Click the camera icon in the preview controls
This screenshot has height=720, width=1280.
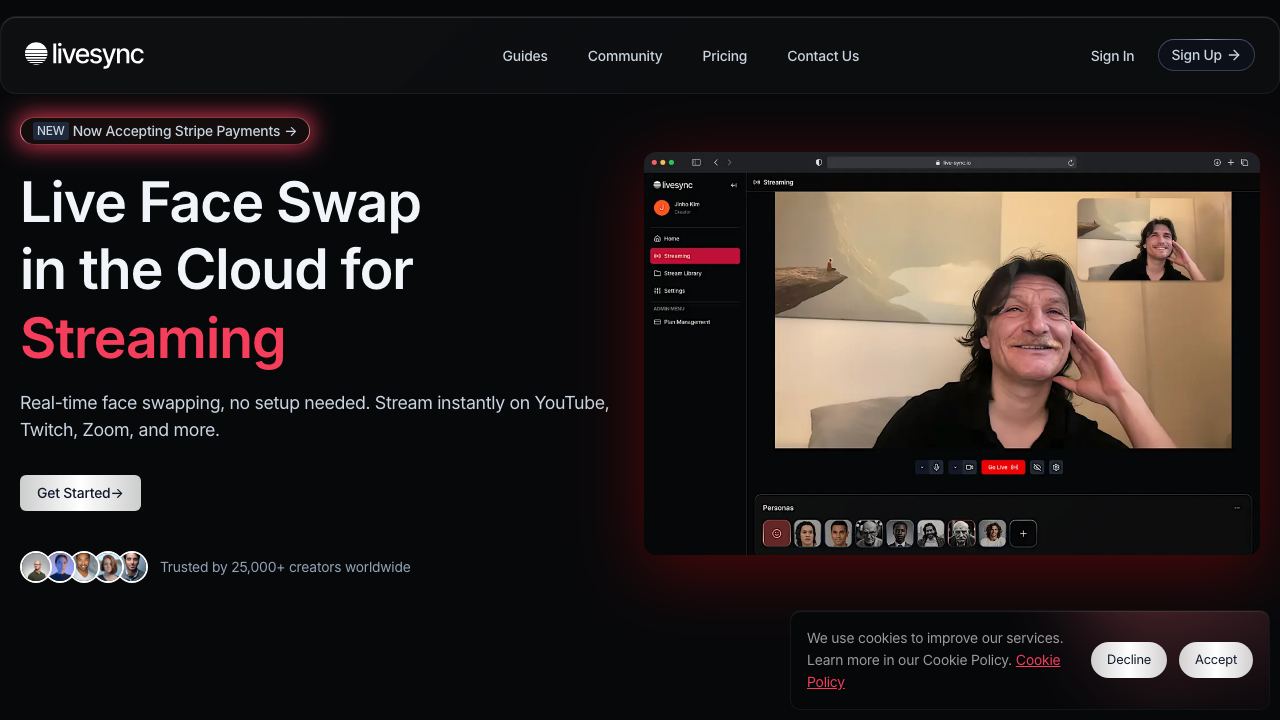click(969, 467)
